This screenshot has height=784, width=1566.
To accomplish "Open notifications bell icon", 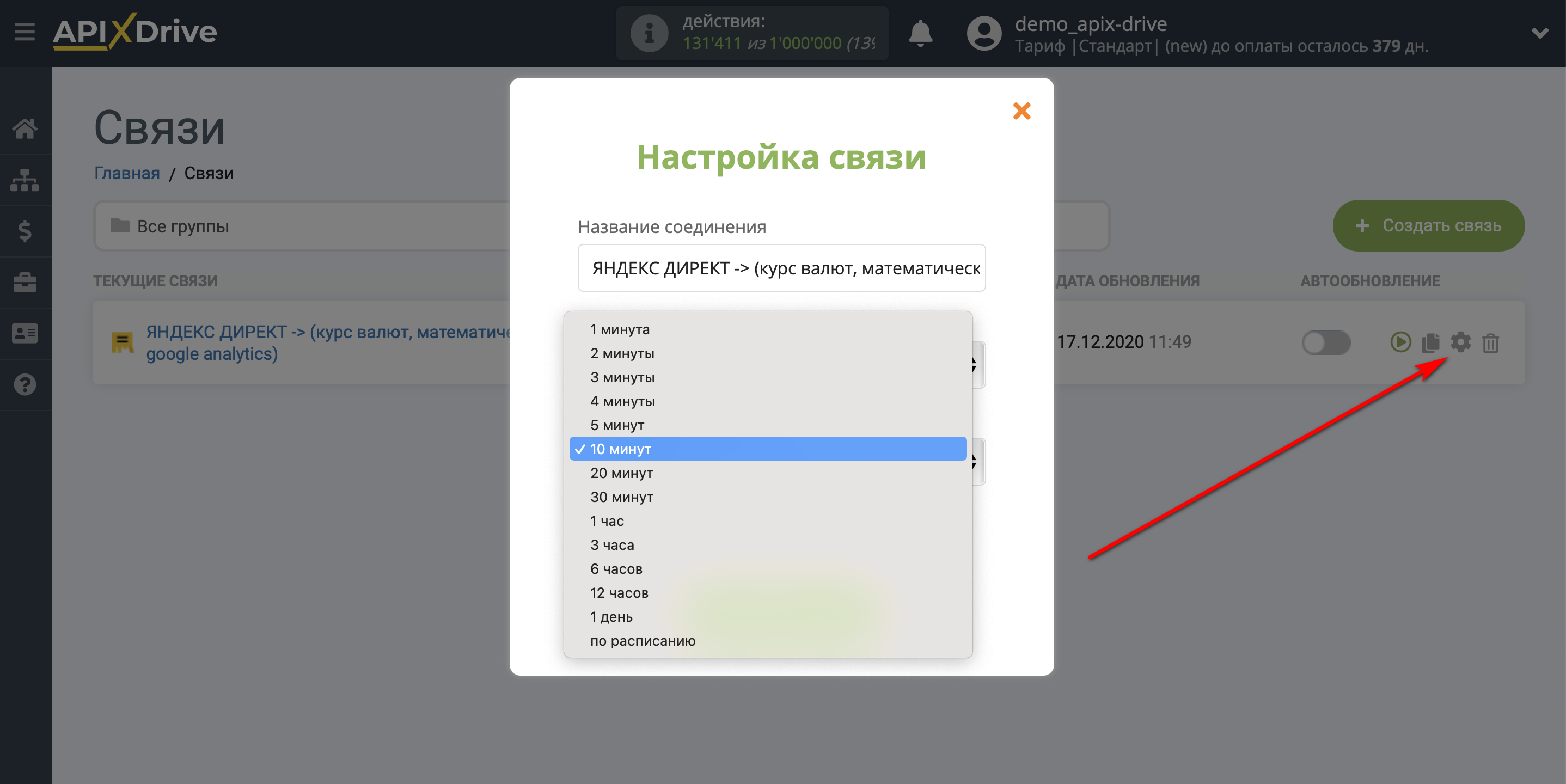I will pyautogui.click(x=920, y=33).
